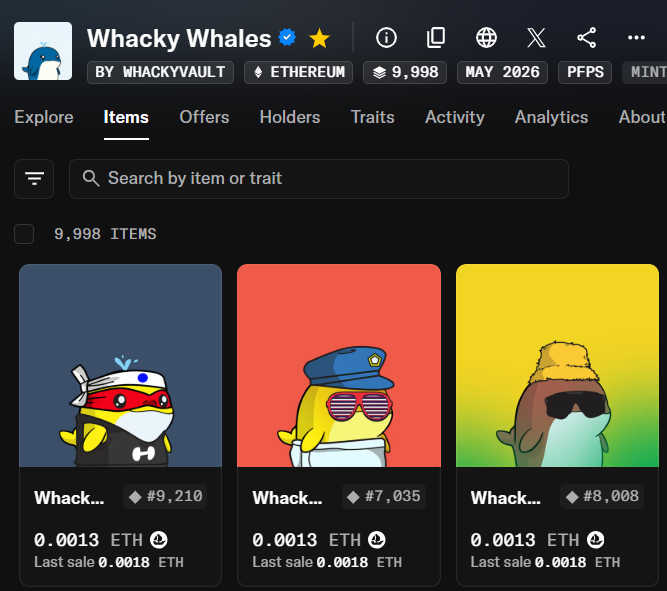Toggle the gold favorite star
This screenshot has width=667, height=591.
point(319,38)
